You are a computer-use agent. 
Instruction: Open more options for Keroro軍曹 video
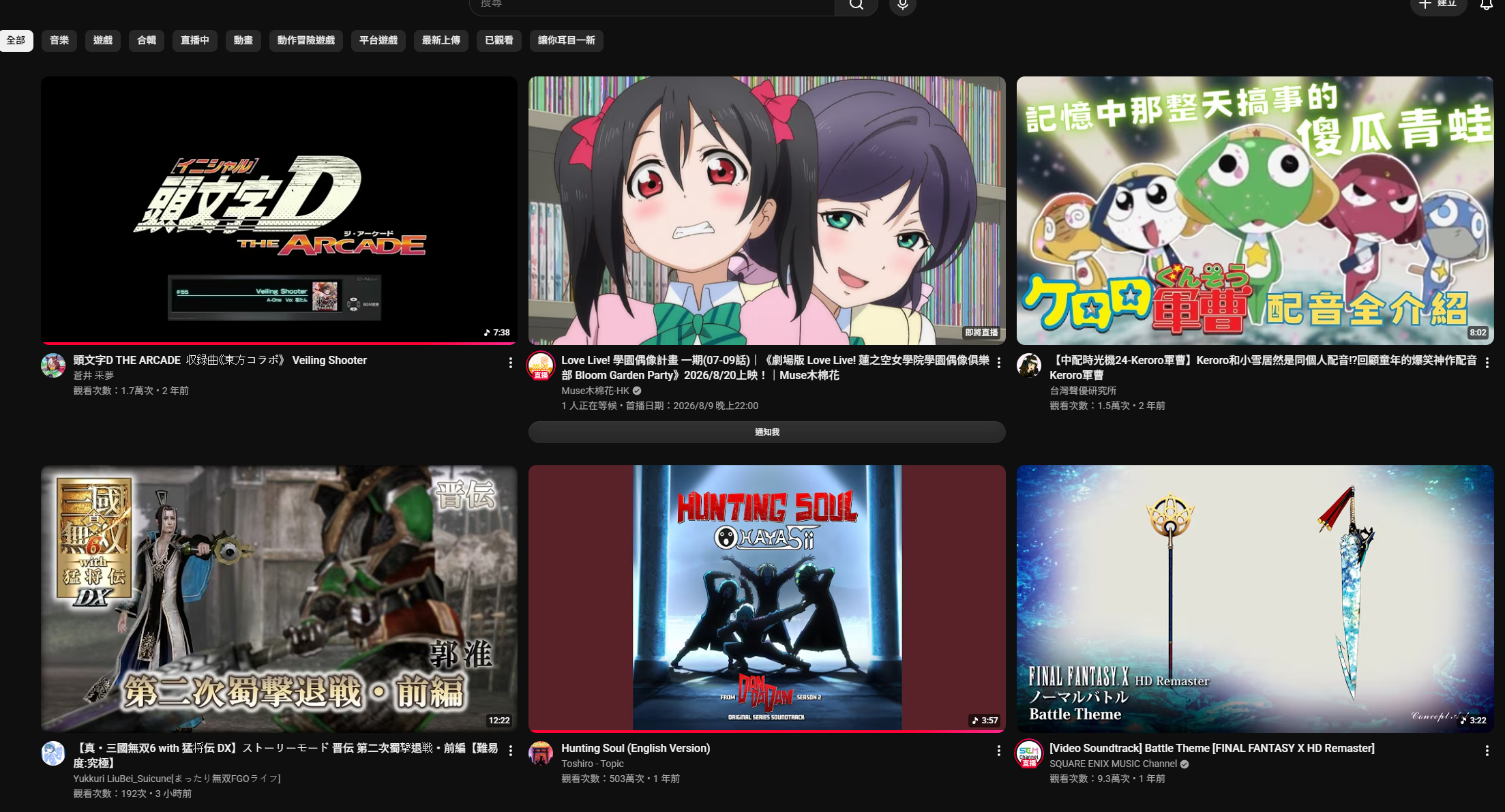tap(1487, 363)
